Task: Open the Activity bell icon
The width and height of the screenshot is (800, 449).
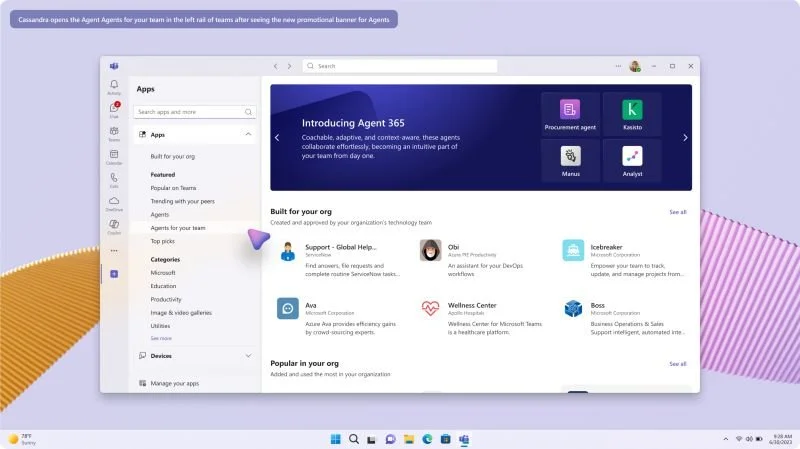Action: [x=114, y=85]
